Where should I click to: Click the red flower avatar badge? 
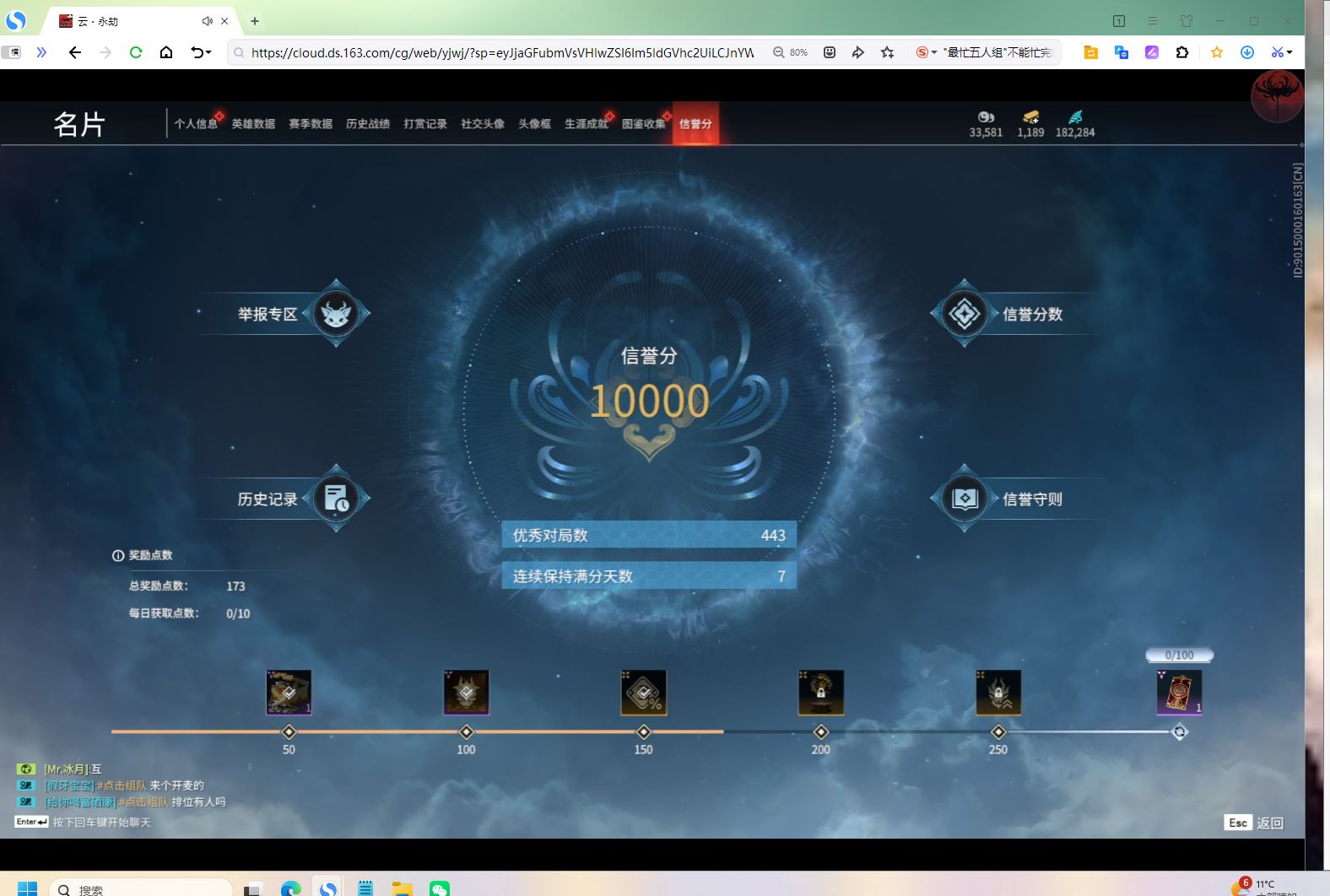(1277, 95)
